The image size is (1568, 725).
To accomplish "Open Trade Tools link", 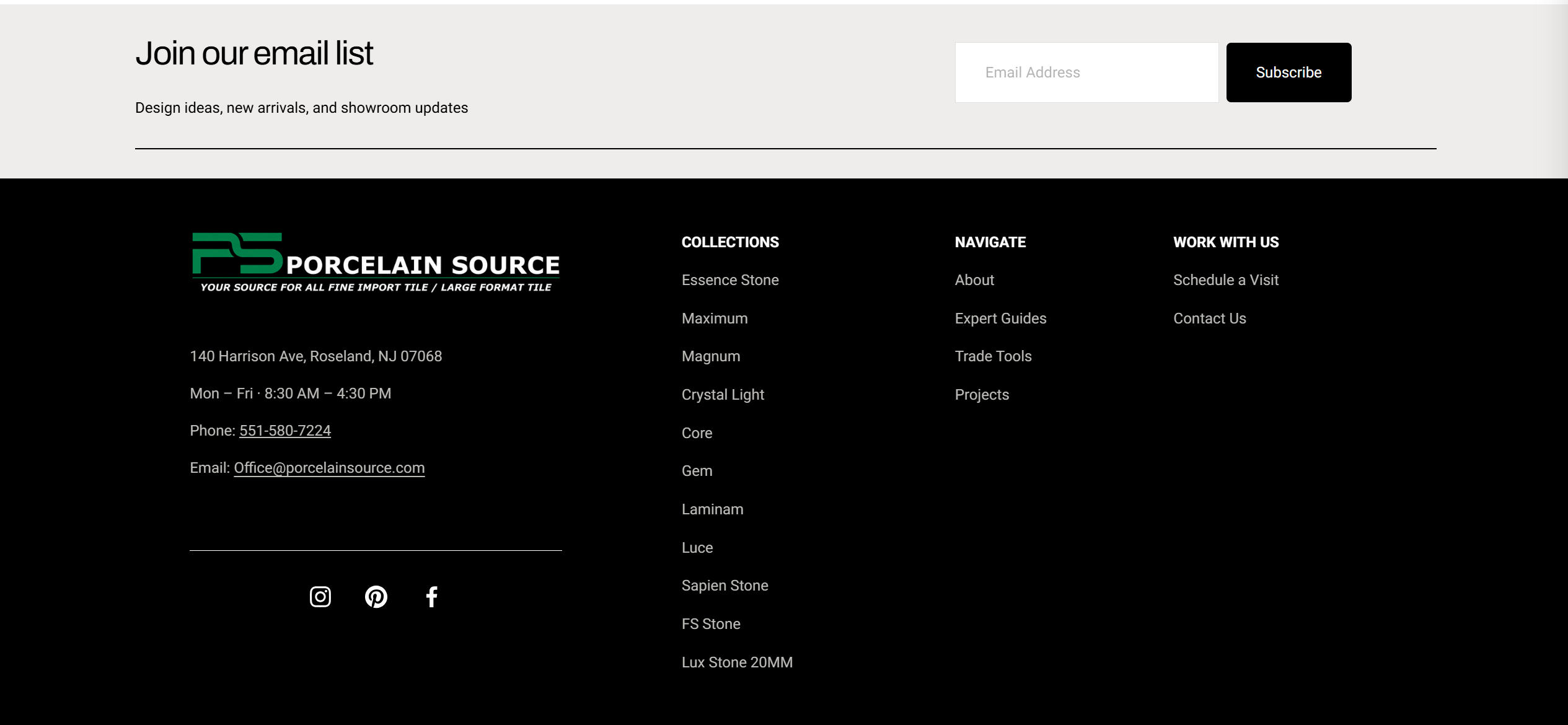I will 993,356.
